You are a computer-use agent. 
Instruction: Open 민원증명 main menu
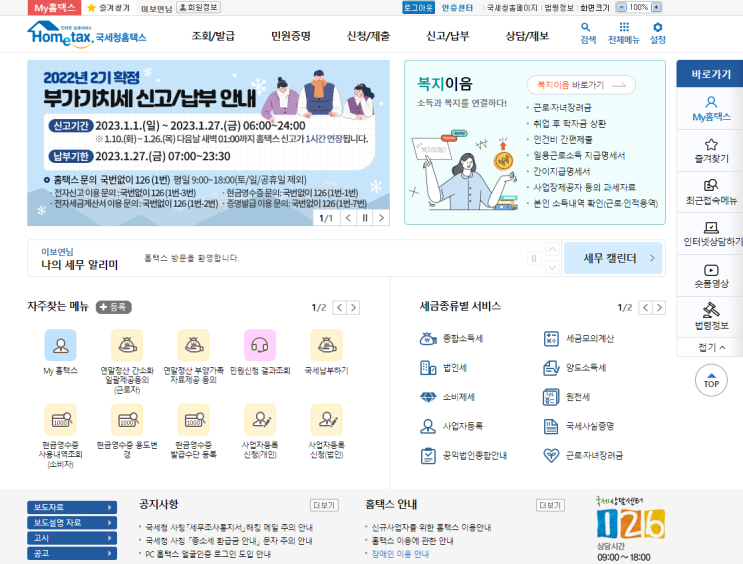[290, 36]
